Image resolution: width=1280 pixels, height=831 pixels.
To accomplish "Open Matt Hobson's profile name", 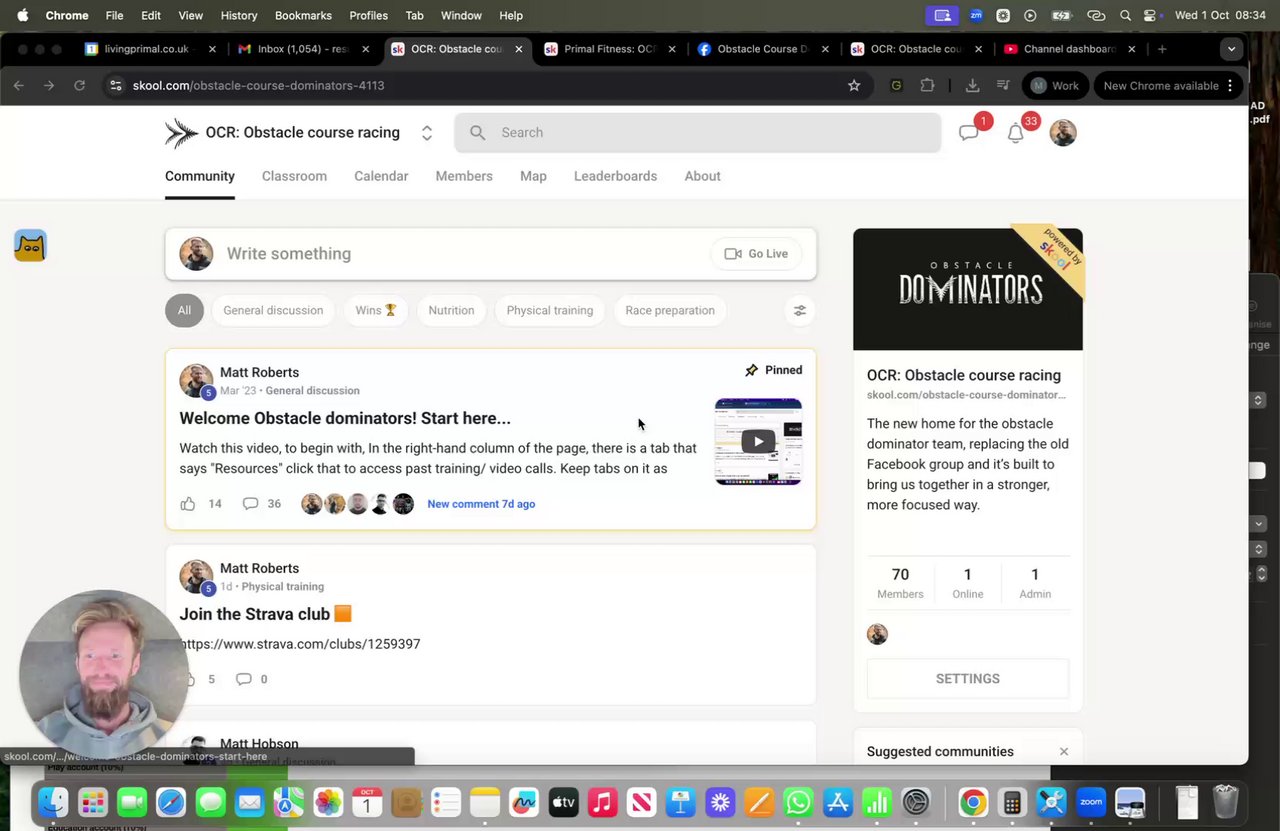I will (259, 744).
